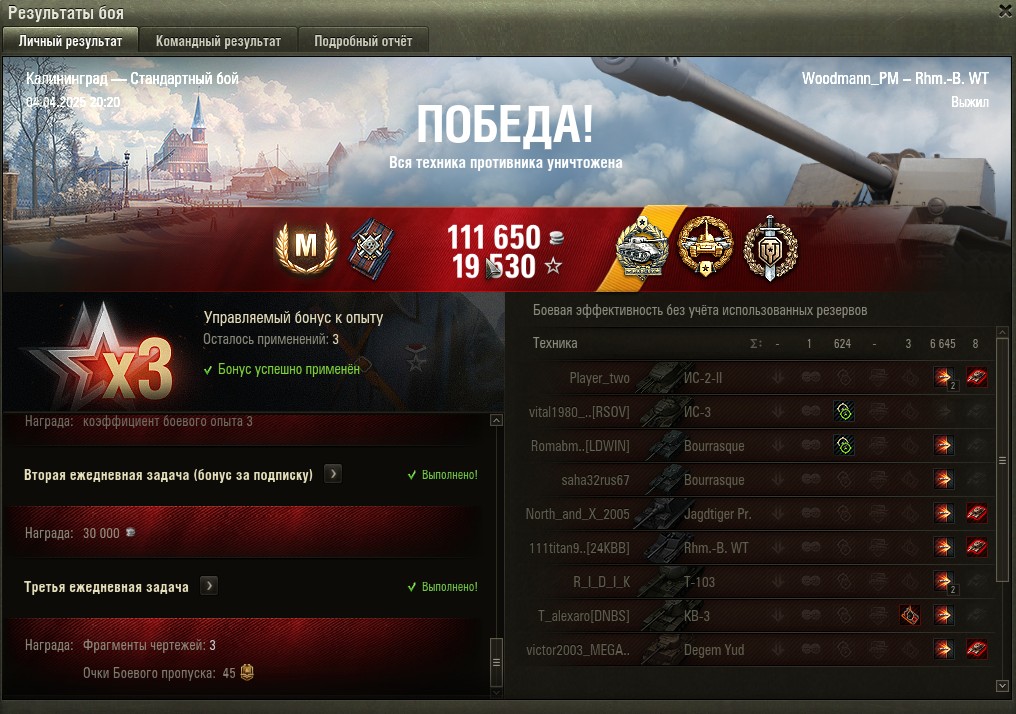Click the orange module-damage icon for T_alexaro КВ-3

(x=910, y=616)
